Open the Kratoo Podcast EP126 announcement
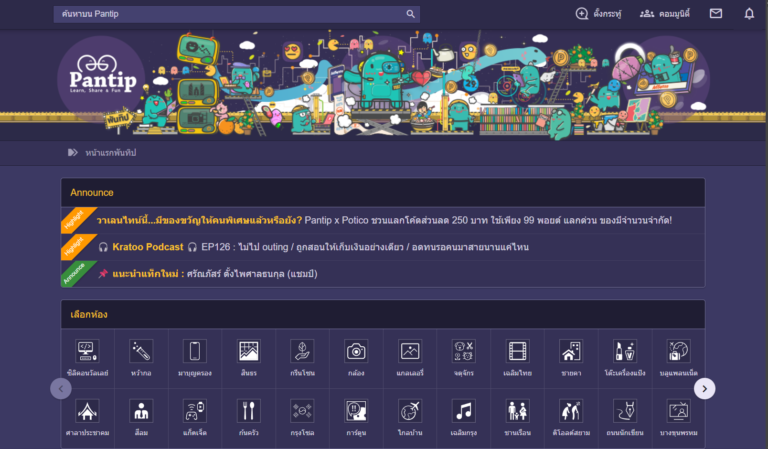The image size is (768, 449). (313, 247)
